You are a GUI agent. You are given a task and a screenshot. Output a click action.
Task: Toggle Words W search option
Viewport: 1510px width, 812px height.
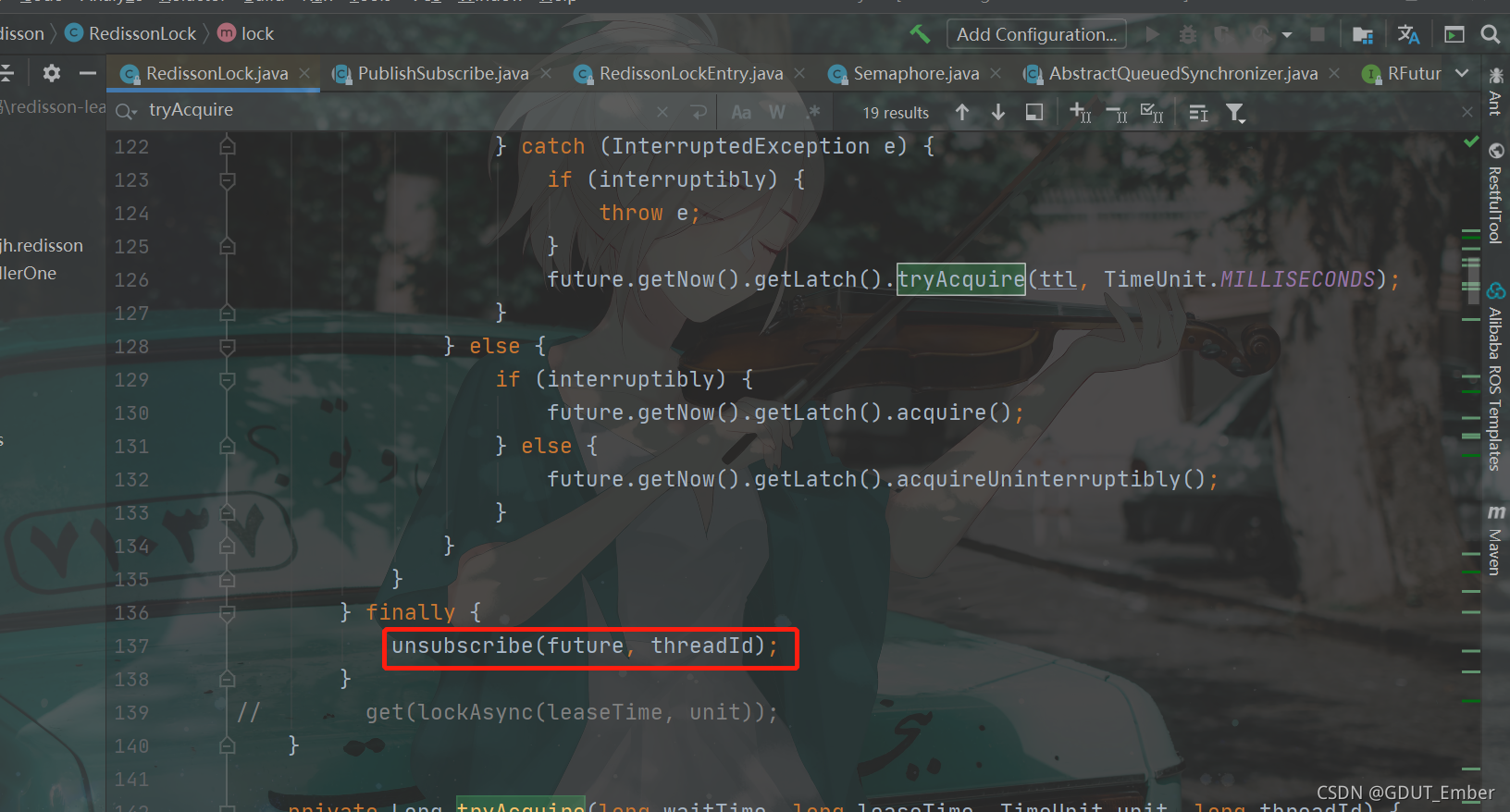click(776, 112)
